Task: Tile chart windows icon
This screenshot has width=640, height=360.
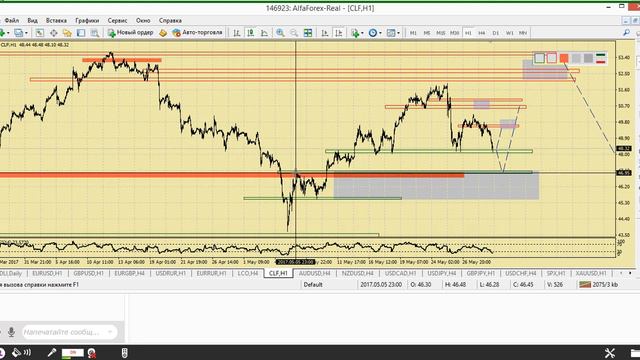Action: (308, 33)
